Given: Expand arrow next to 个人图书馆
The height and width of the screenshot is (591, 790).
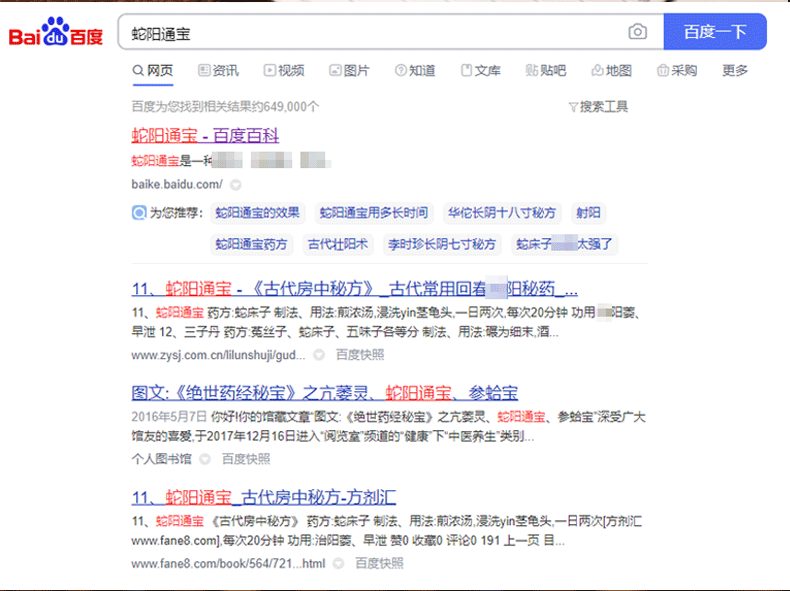Looking at the screenshot, I should pos(205,459).
